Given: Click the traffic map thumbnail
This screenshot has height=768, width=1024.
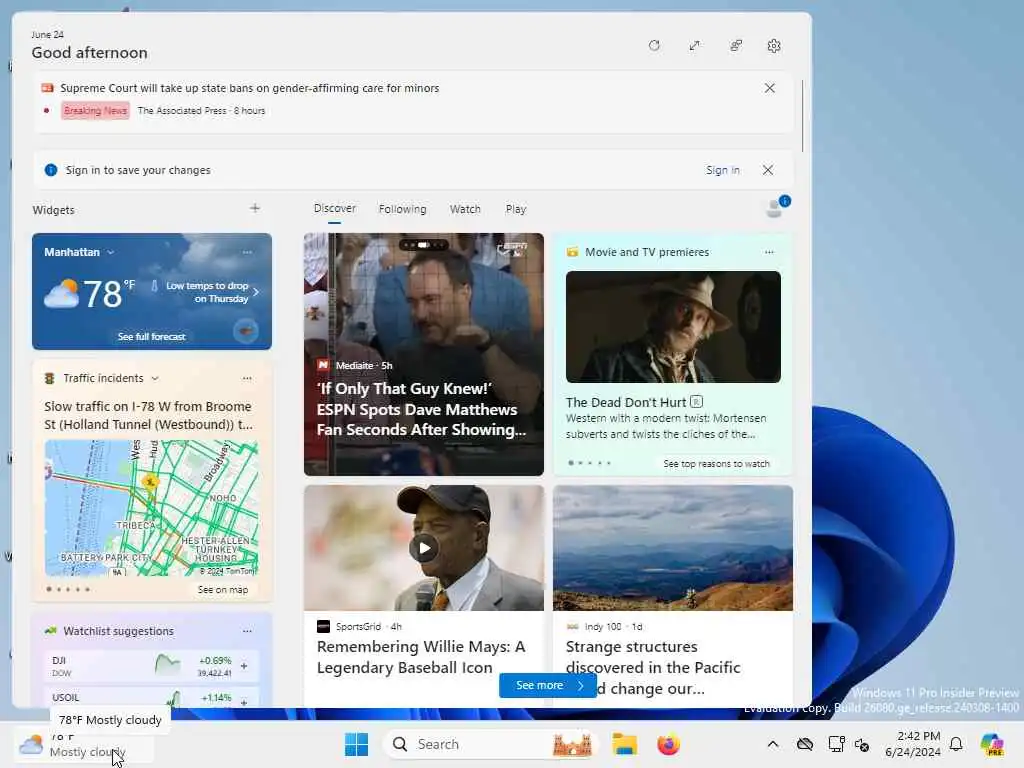Looking at the screenshot, I should coord(152,508).
